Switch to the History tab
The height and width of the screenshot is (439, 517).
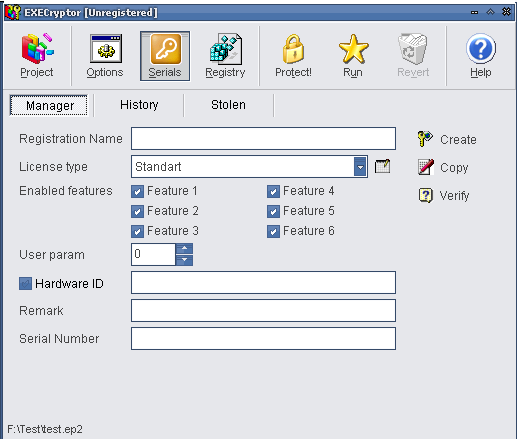tap(139, 105)
